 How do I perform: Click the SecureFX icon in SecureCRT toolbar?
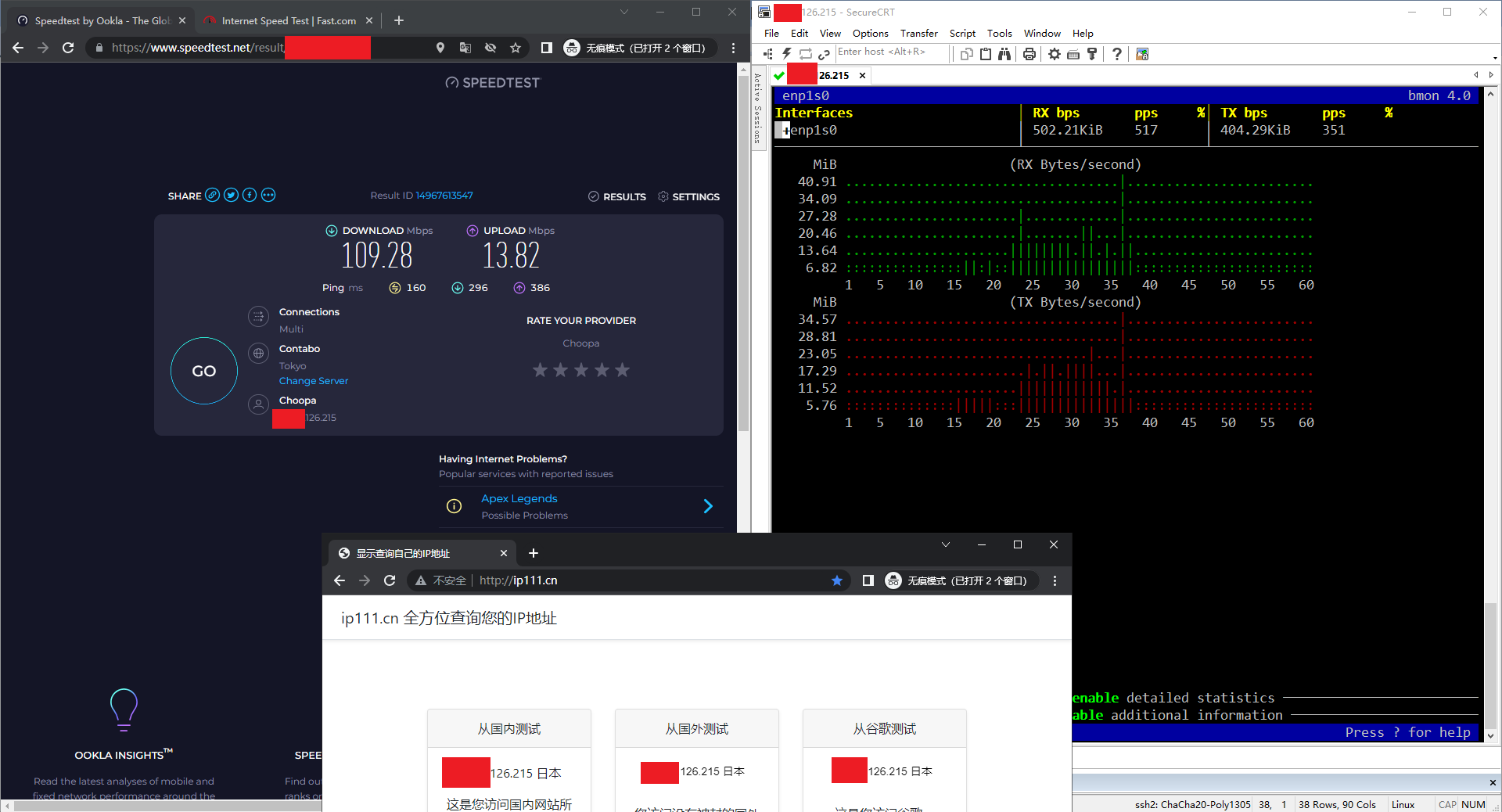coord(1142,54)
